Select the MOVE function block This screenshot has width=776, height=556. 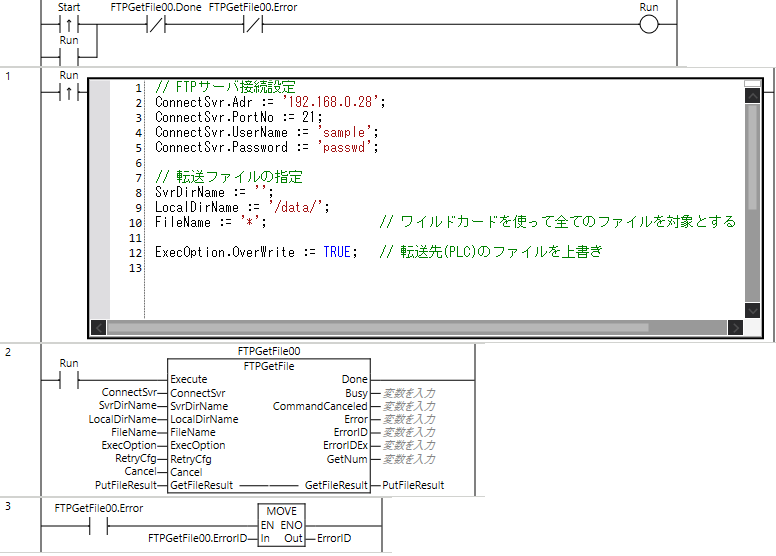281,525
